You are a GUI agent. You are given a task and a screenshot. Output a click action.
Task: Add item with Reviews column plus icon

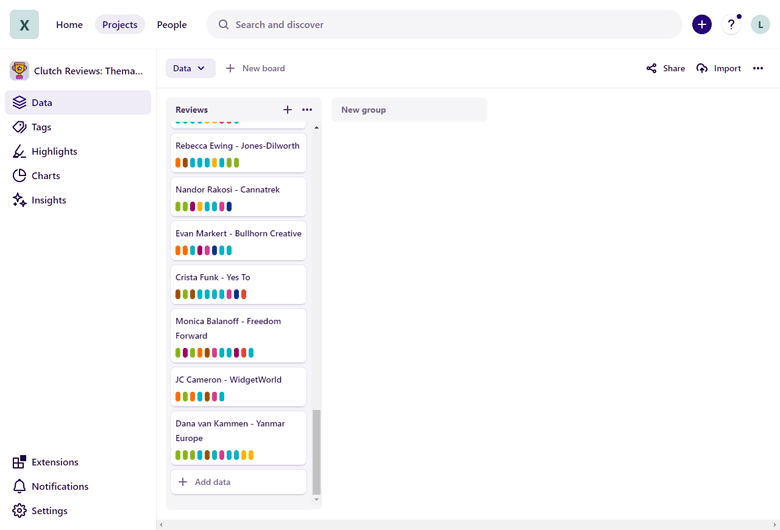point(288,109)
